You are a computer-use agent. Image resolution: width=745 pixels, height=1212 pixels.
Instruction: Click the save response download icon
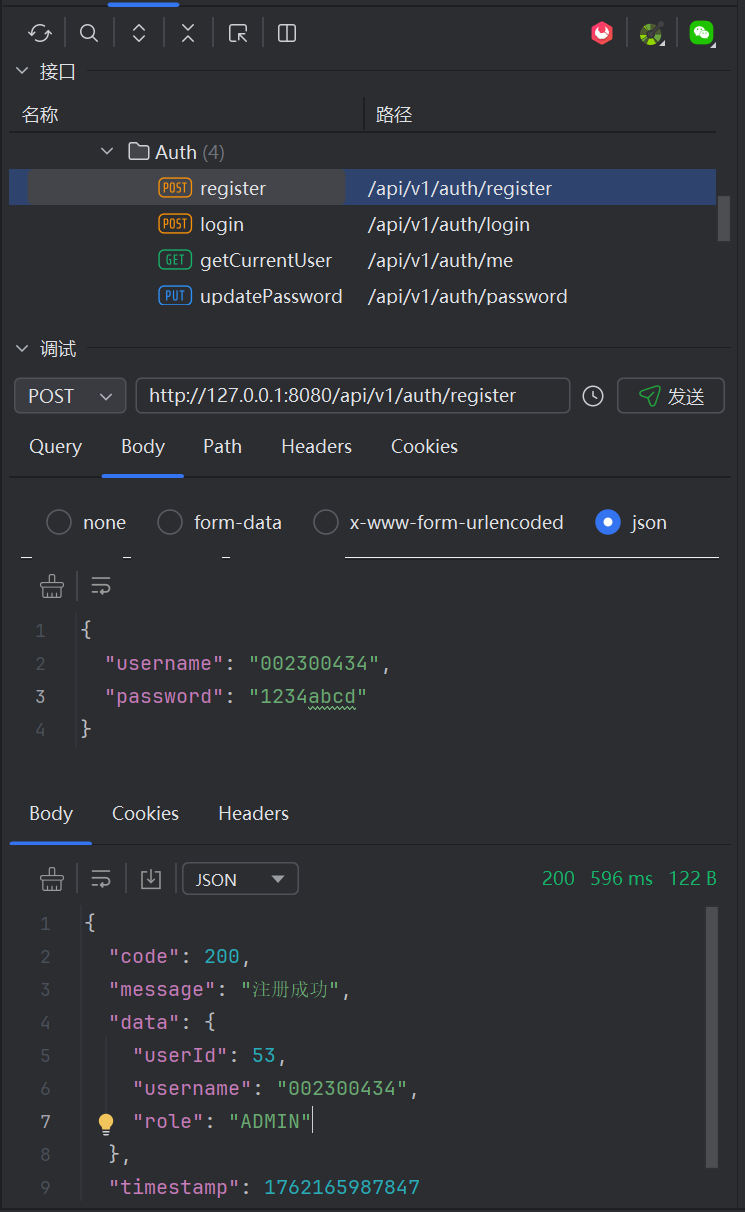151,879
